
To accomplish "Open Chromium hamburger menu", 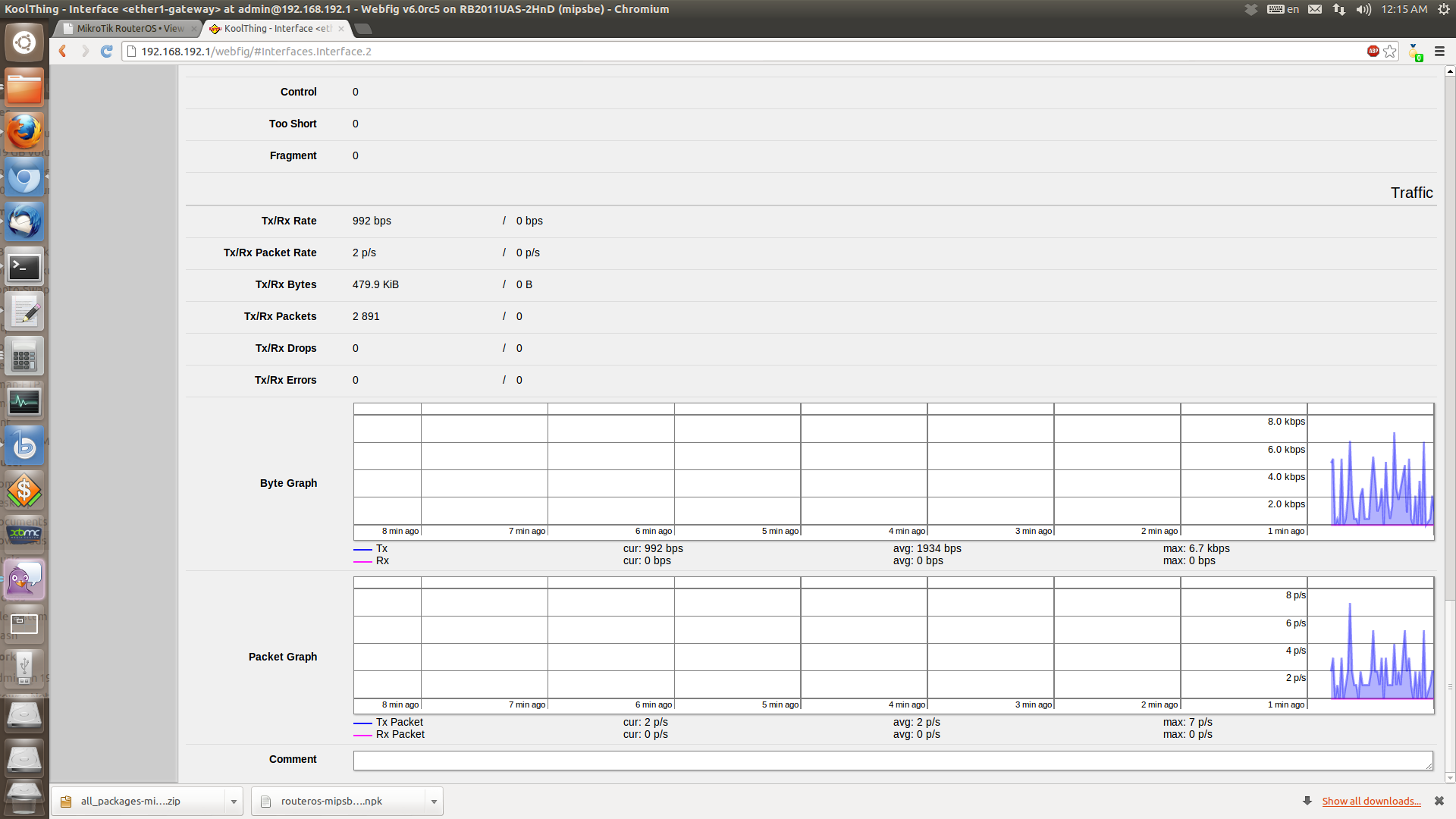I will [x=1439, y=51].
